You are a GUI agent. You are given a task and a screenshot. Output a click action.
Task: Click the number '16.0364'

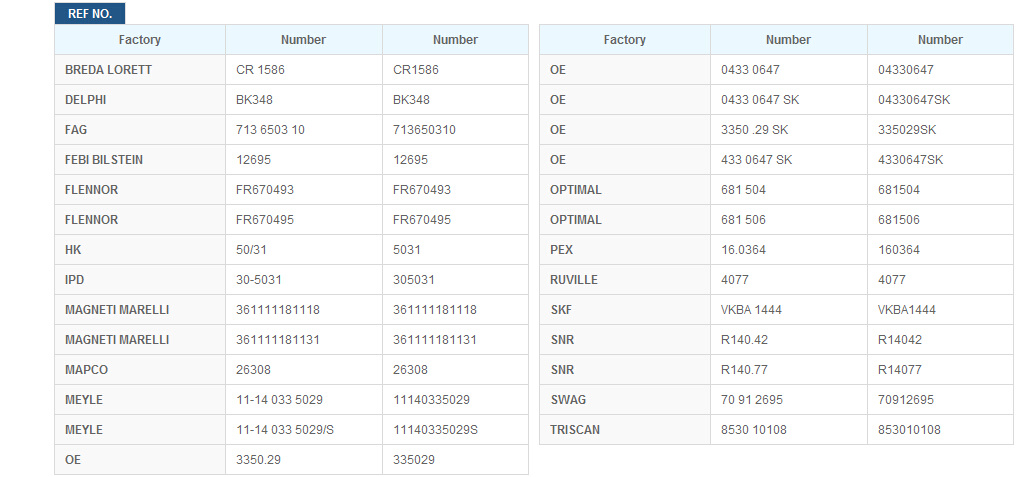[x=744, y=250]
